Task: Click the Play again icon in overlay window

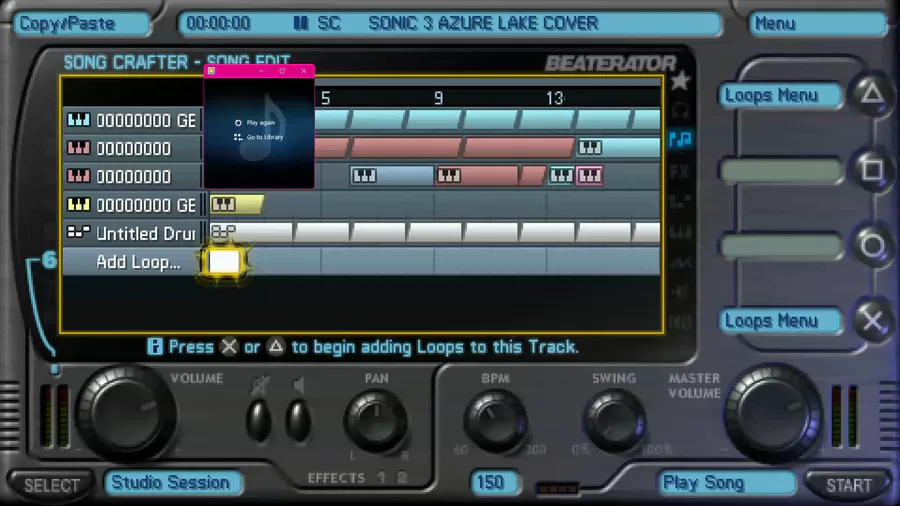Action: click(x=238, y=123)
